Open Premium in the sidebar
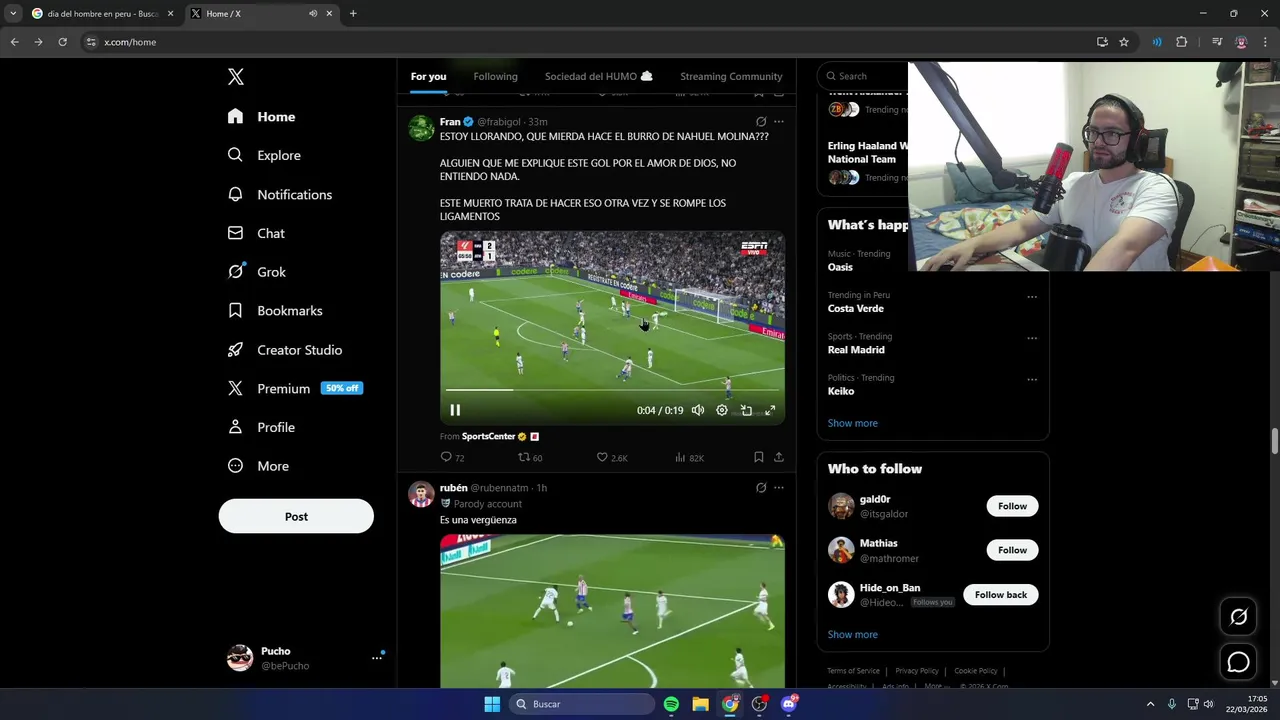This screenshot has width=1280, height=720. coord(294,388)
